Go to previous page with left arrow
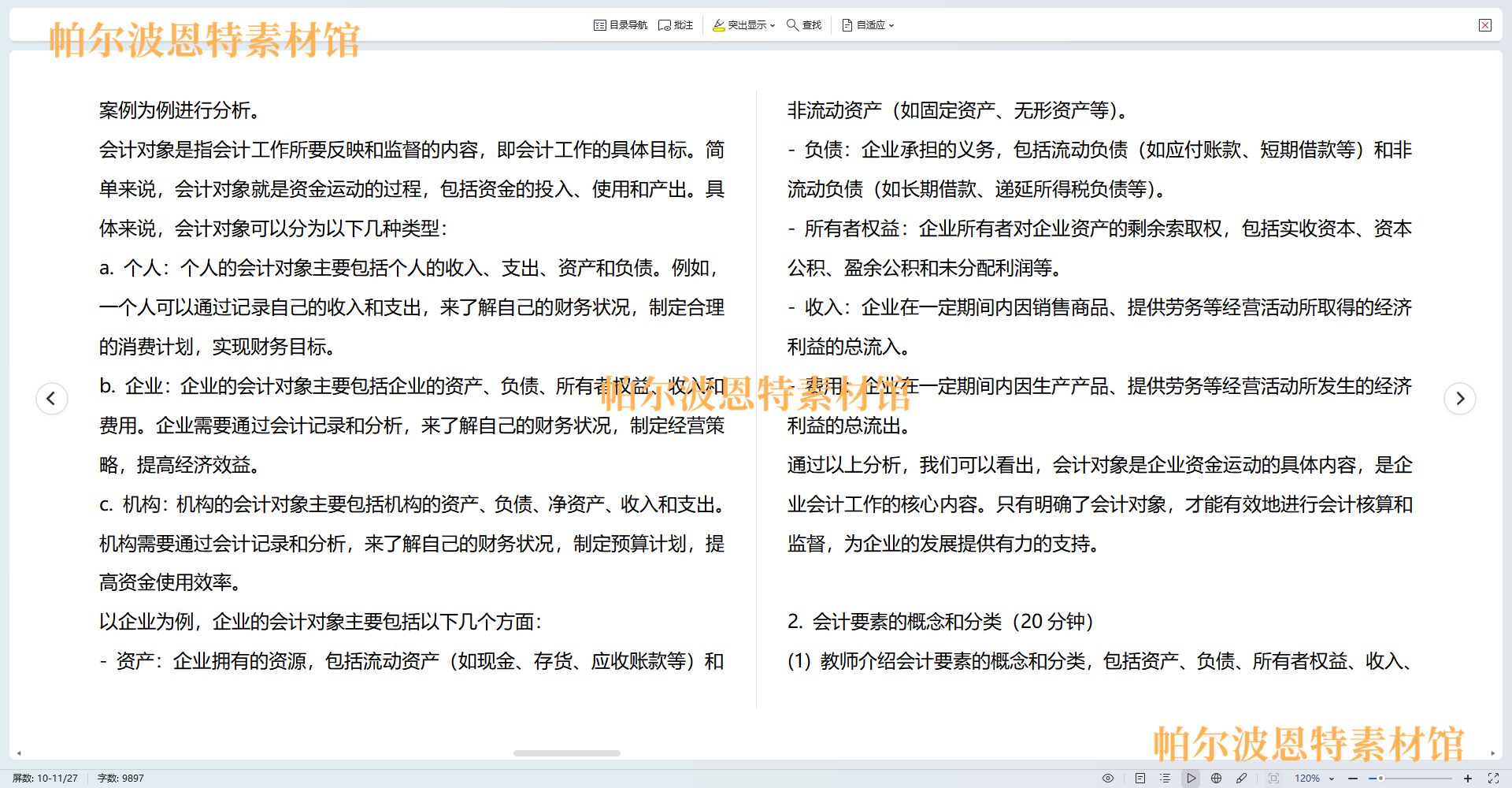Screen dimensions: 1512x788 [x=52, y=399]
